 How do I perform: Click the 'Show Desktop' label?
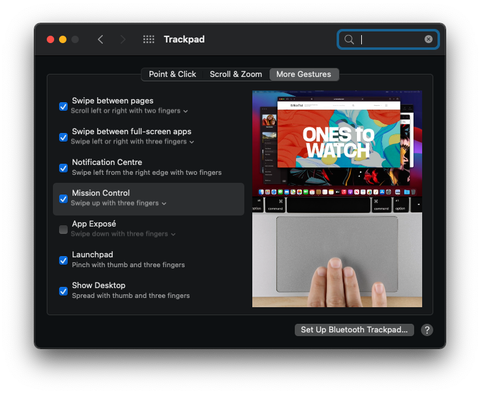pos(99,285)
